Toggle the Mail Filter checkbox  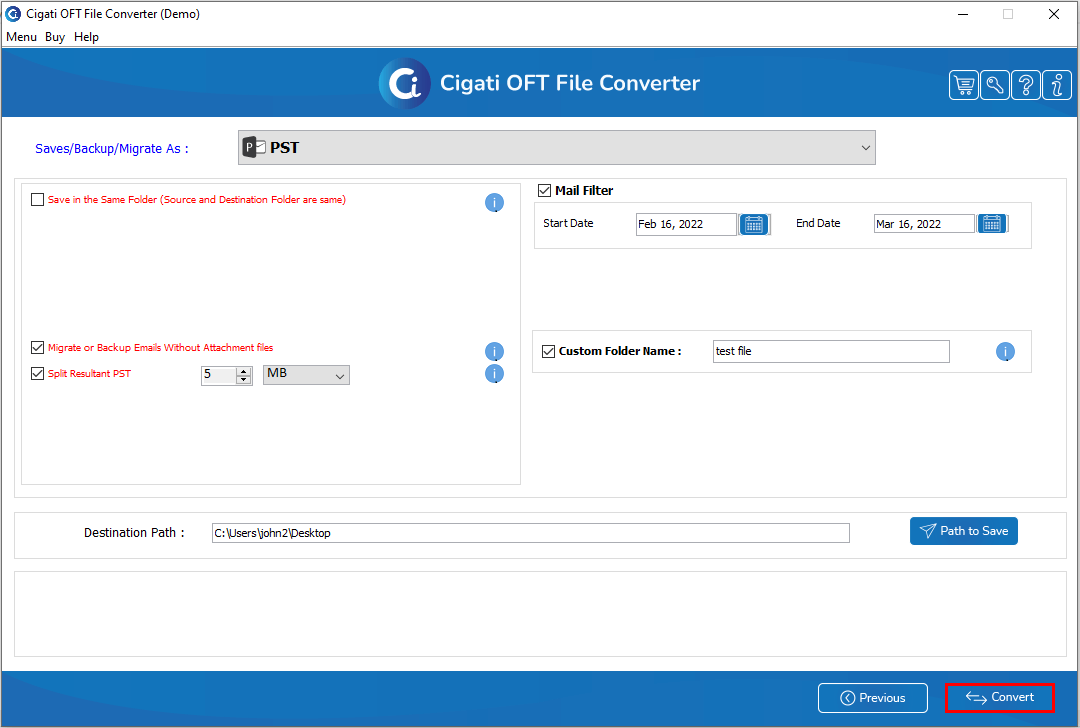pos(544,191)
